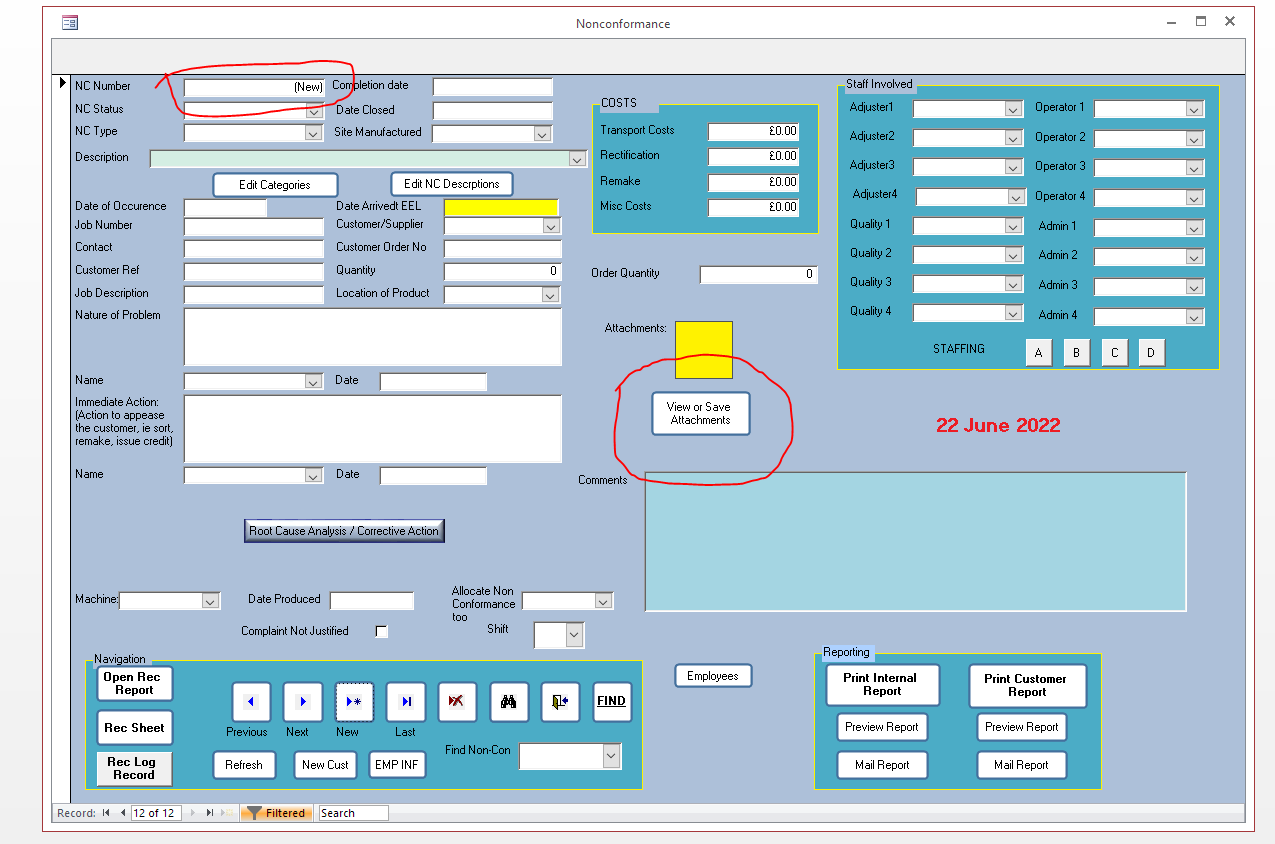Click Print Customer Report
This screenshot has width=1275, height=844.
[1027, 685]
